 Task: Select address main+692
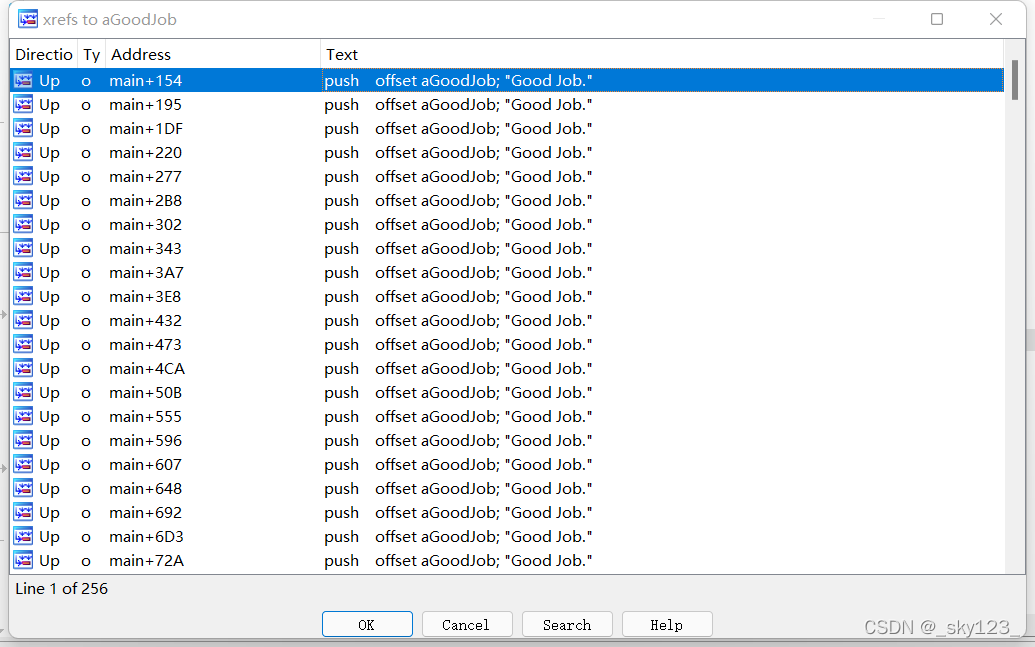click(145, 512)
